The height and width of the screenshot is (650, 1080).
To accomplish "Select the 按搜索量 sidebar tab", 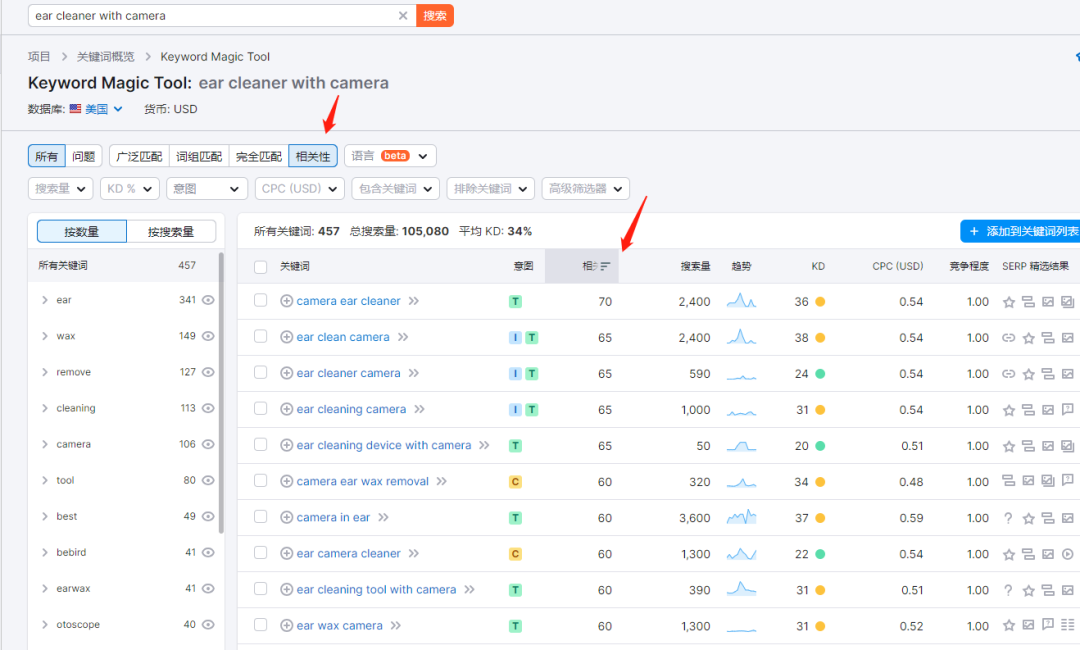I will point(172,231).
